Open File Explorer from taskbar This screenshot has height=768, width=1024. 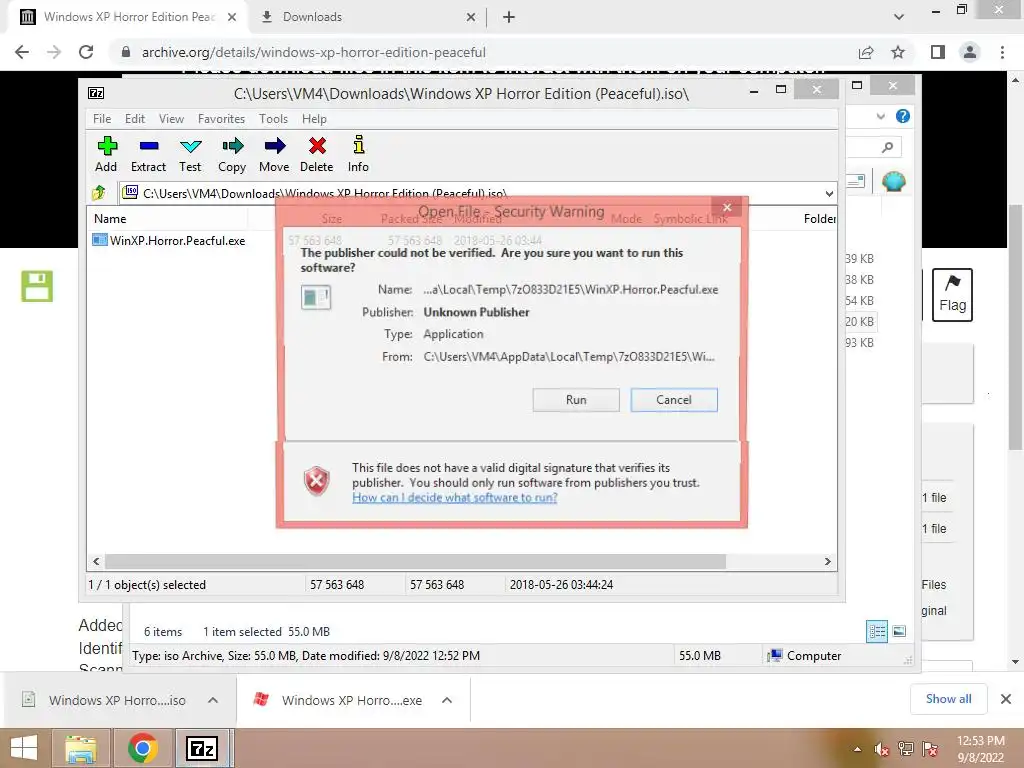click(80, 748)
